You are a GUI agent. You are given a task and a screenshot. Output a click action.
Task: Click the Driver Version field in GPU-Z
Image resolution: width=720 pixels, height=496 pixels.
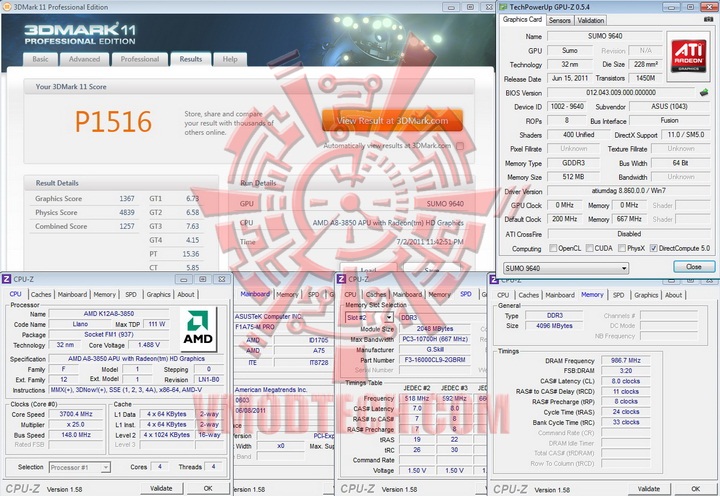[x=629, y=191]
